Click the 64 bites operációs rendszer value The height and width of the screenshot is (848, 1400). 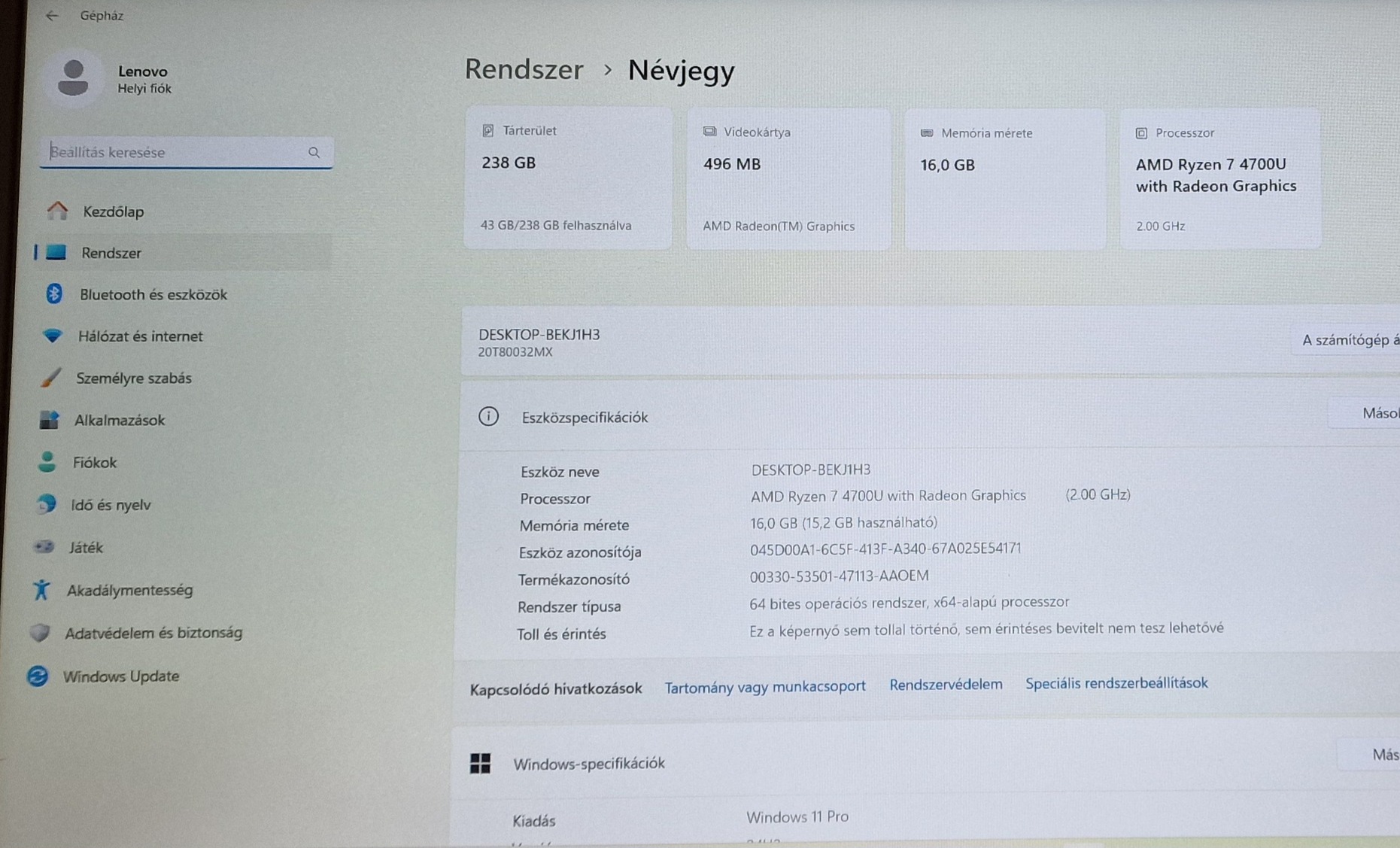click(x=909, y=603)
